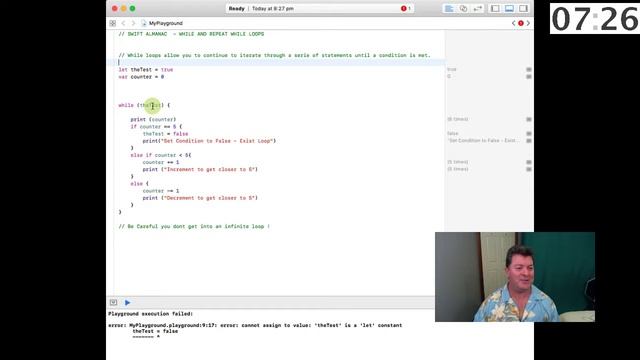
Task: Click the 'while' keyword
Action: click(x=126, y=105)
